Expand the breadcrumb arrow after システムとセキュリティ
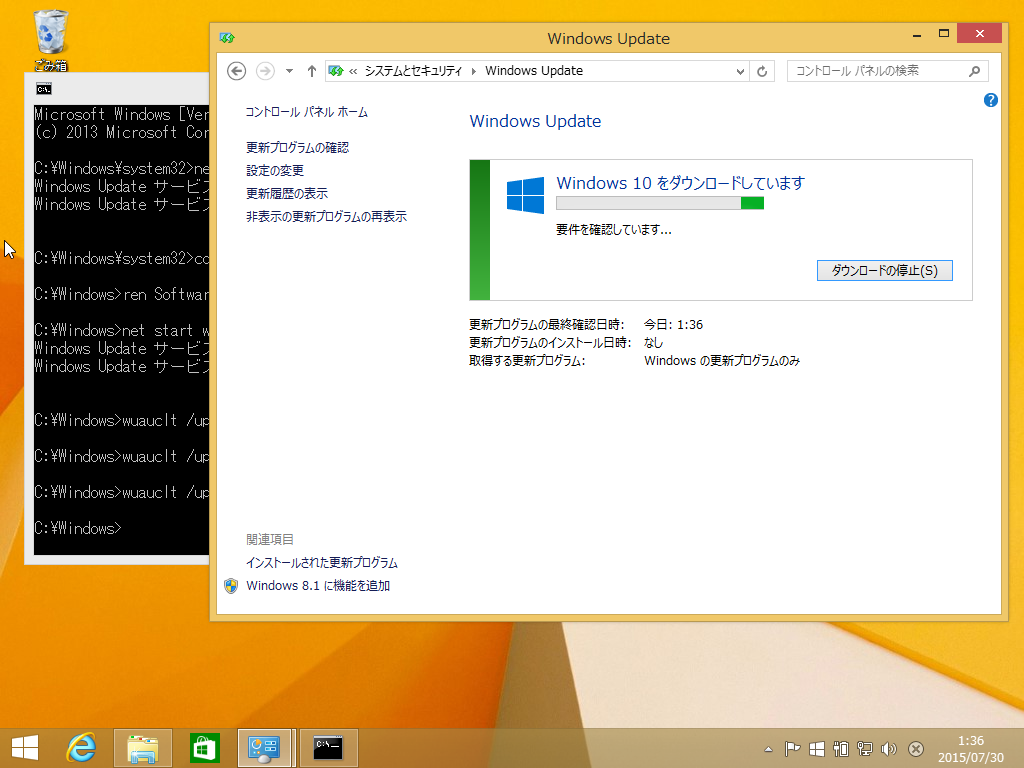Screen dimensions: 1024x768 (x=473, y=71)
